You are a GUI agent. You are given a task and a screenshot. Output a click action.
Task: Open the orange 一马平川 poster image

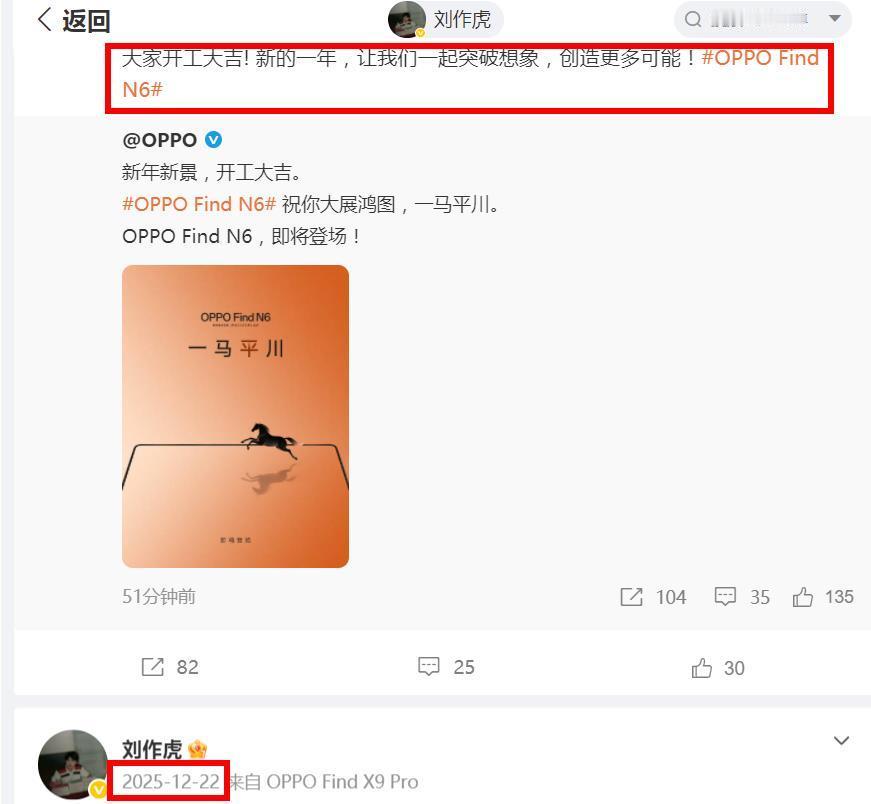coord(236,416)
